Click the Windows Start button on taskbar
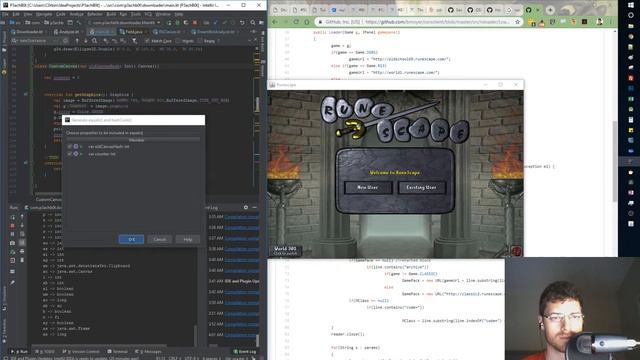The height and width of the screenshot is (360, 640). point(631,5)
